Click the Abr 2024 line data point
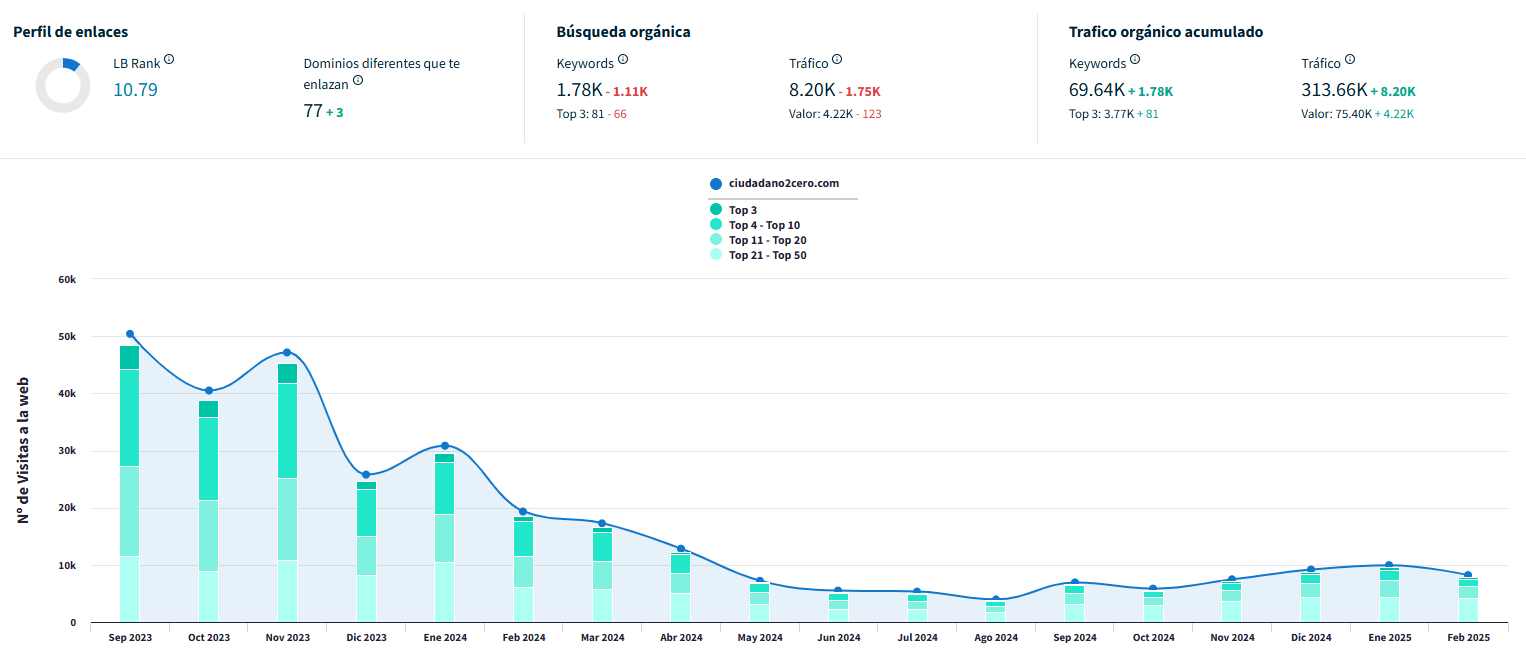Viewport: 1526px width, 657px height. 681,549
